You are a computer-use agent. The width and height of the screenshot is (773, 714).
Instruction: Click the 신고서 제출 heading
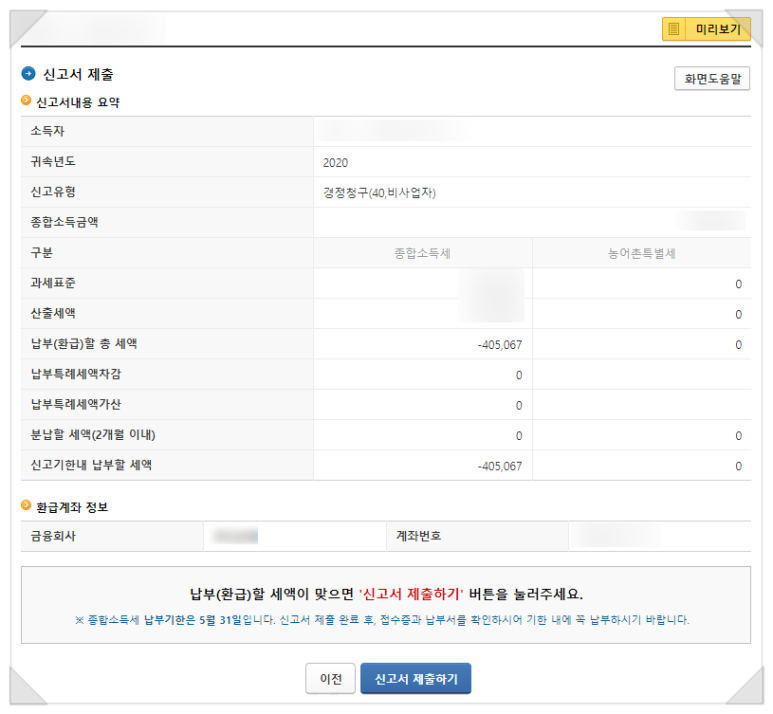78,74
